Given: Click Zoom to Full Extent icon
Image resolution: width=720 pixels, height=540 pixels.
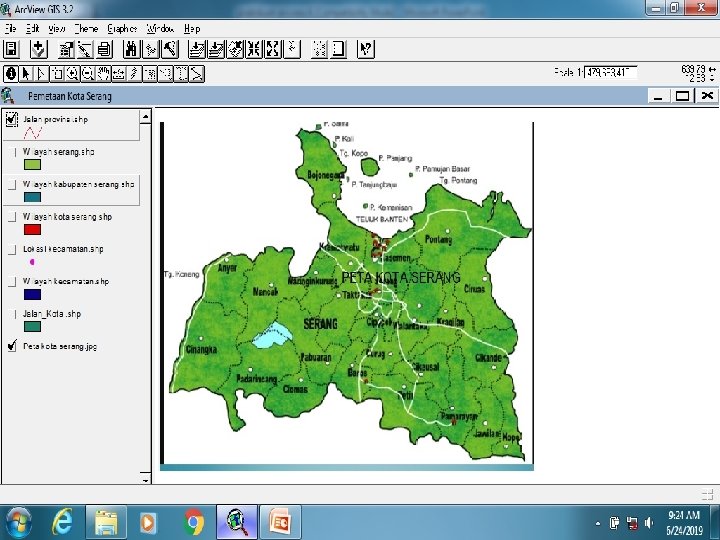Looking at the screenshot, I should pyautogui.click(x=197, y=49).
